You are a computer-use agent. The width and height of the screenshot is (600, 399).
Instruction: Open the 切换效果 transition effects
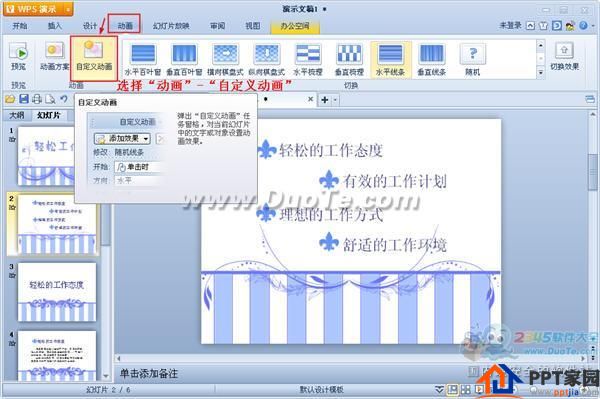[564, 57]
